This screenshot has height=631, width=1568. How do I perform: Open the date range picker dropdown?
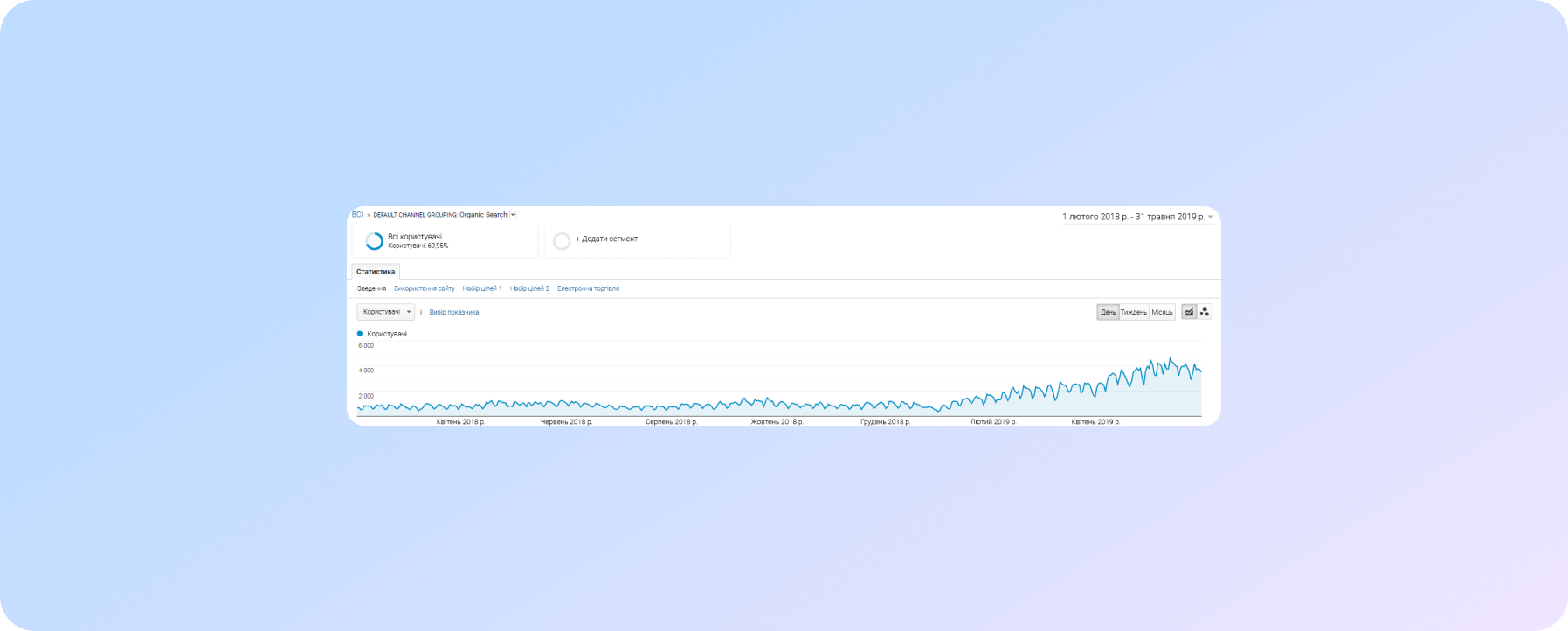click(x=1138, y=217)
